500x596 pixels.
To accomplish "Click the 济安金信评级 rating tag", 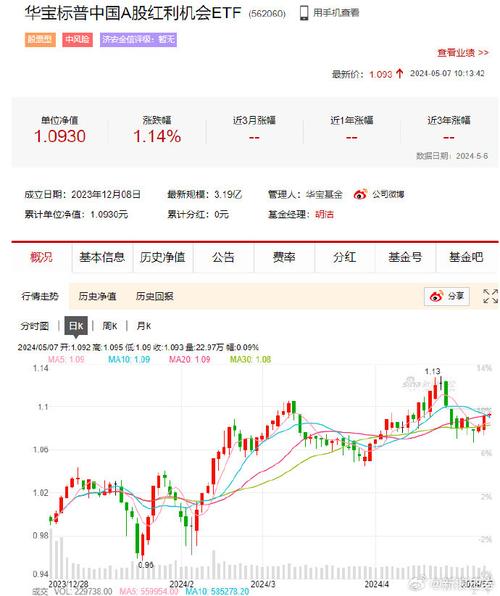I will coord(138,40).
